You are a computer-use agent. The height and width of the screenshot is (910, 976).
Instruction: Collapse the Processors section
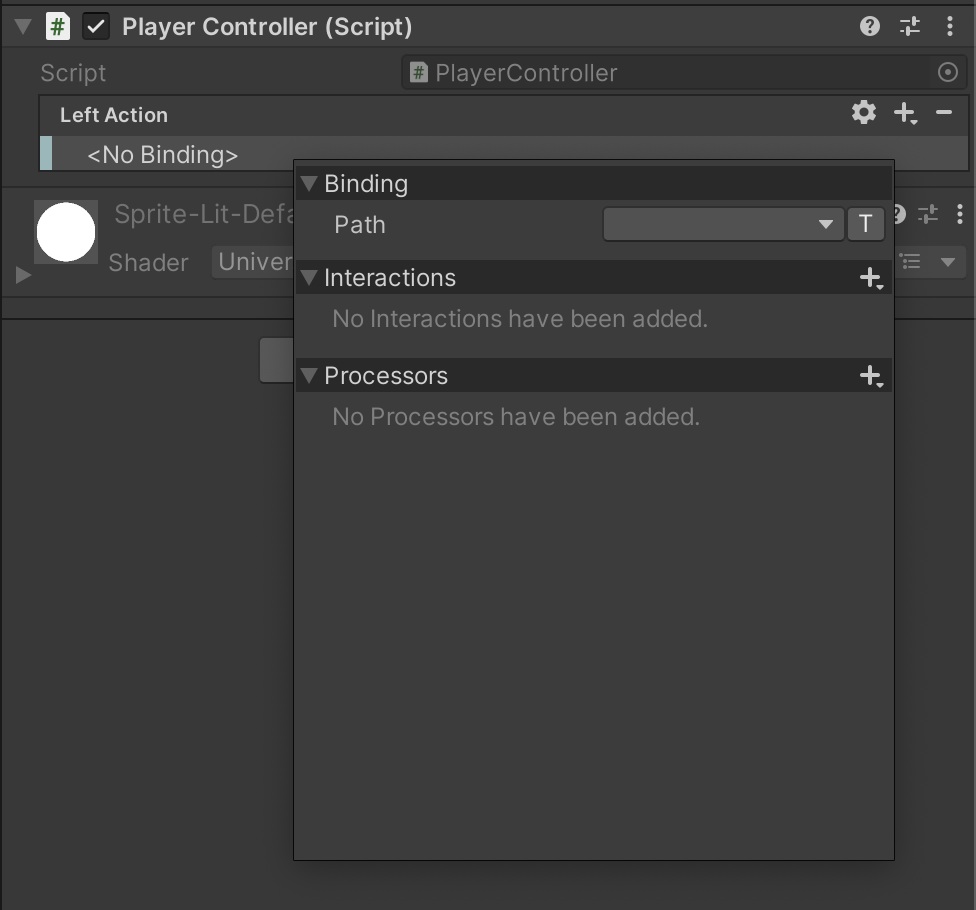click(309, 376)
